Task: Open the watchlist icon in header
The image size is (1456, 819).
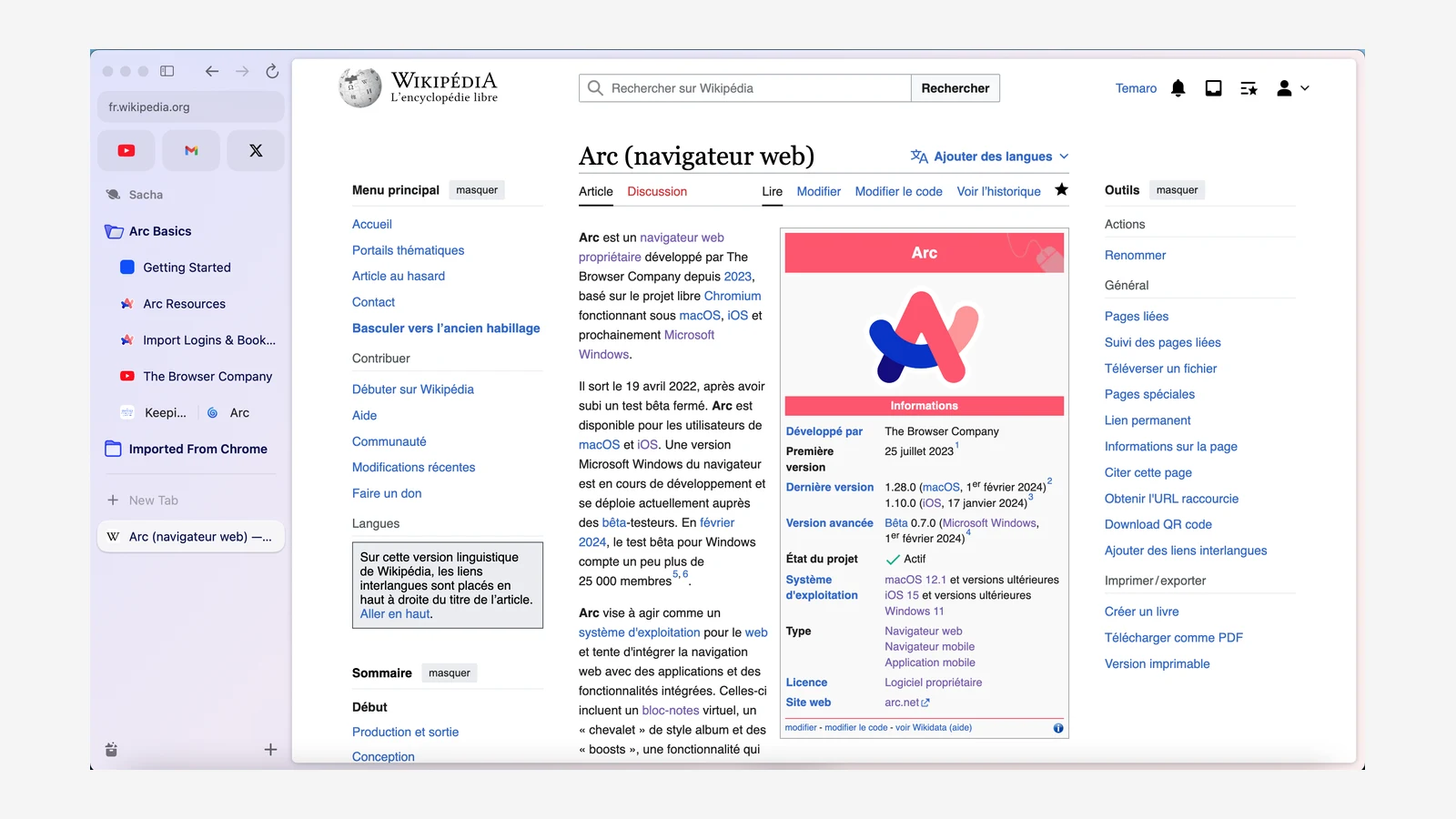Action: 1249,88
